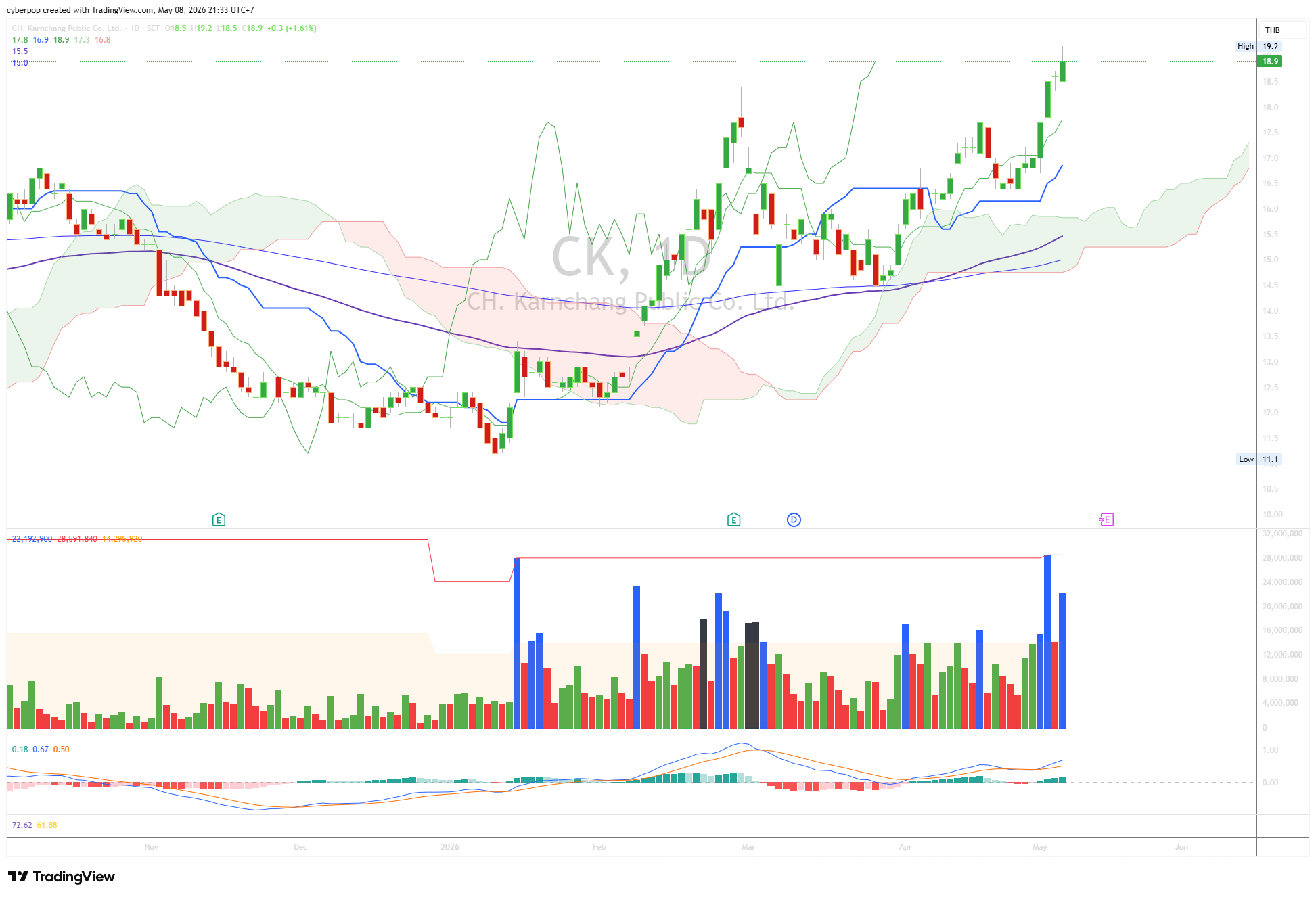Click the Mar label on the time axis
Screen dimensions: 1316x897
(x=748, y=847)
